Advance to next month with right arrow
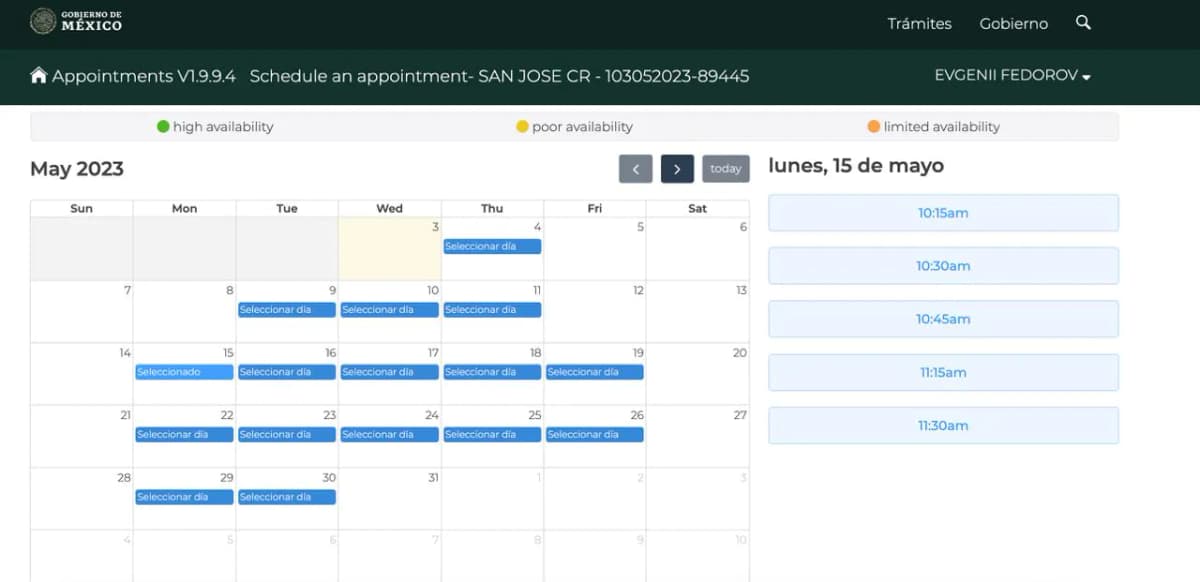 677,169
